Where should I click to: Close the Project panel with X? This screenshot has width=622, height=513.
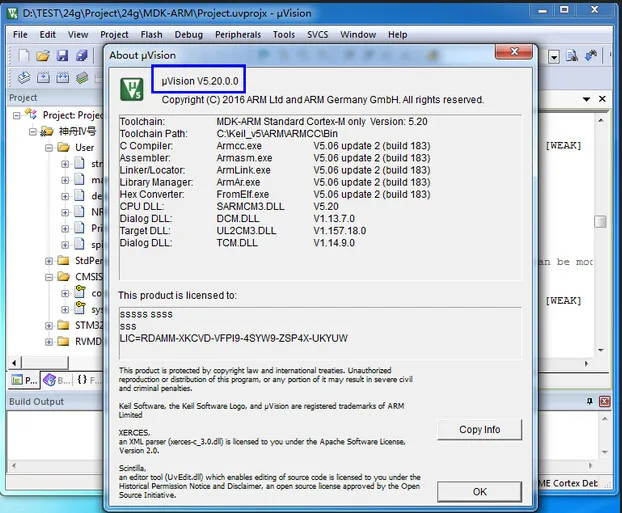point(602,99)
